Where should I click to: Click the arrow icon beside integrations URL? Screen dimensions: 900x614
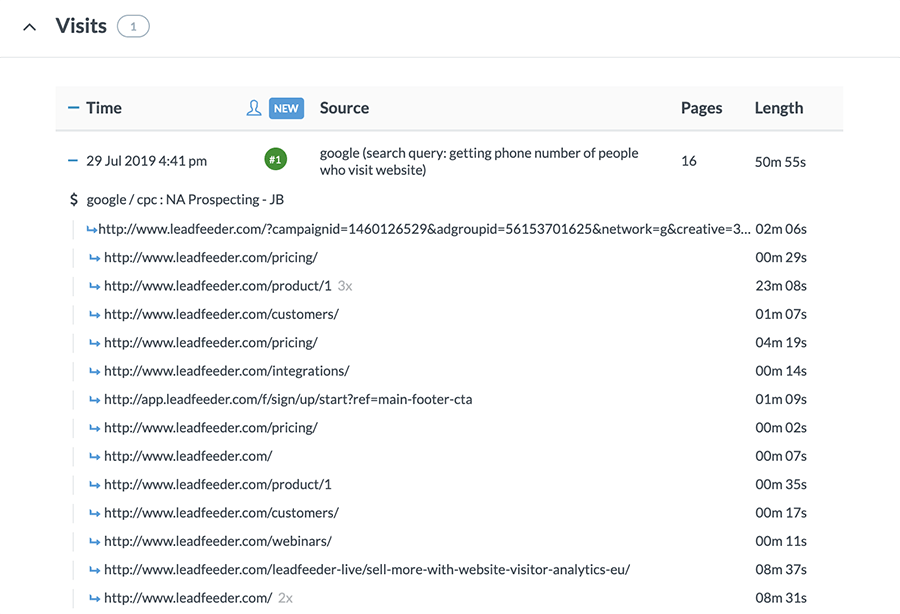click(94, 372)
